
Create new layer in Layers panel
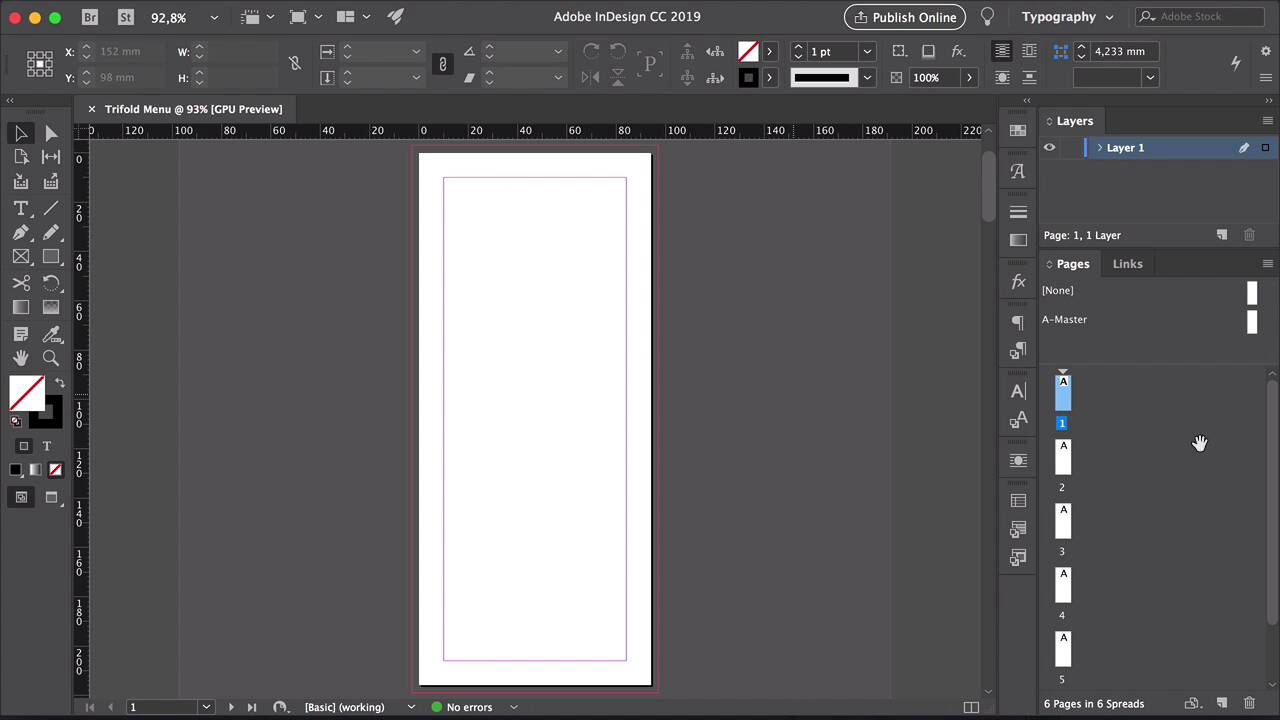pyautogui.click(x=1221, y=235)
